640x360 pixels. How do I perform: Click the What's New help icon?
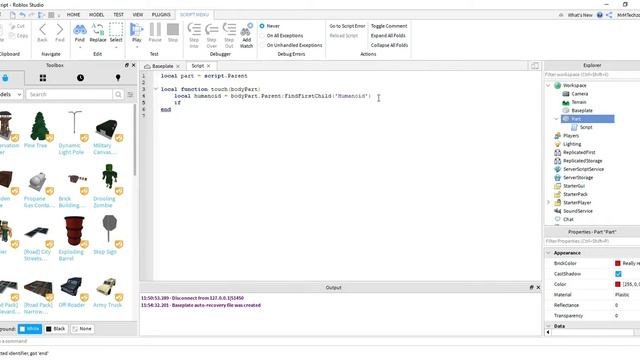pos(600,15)
